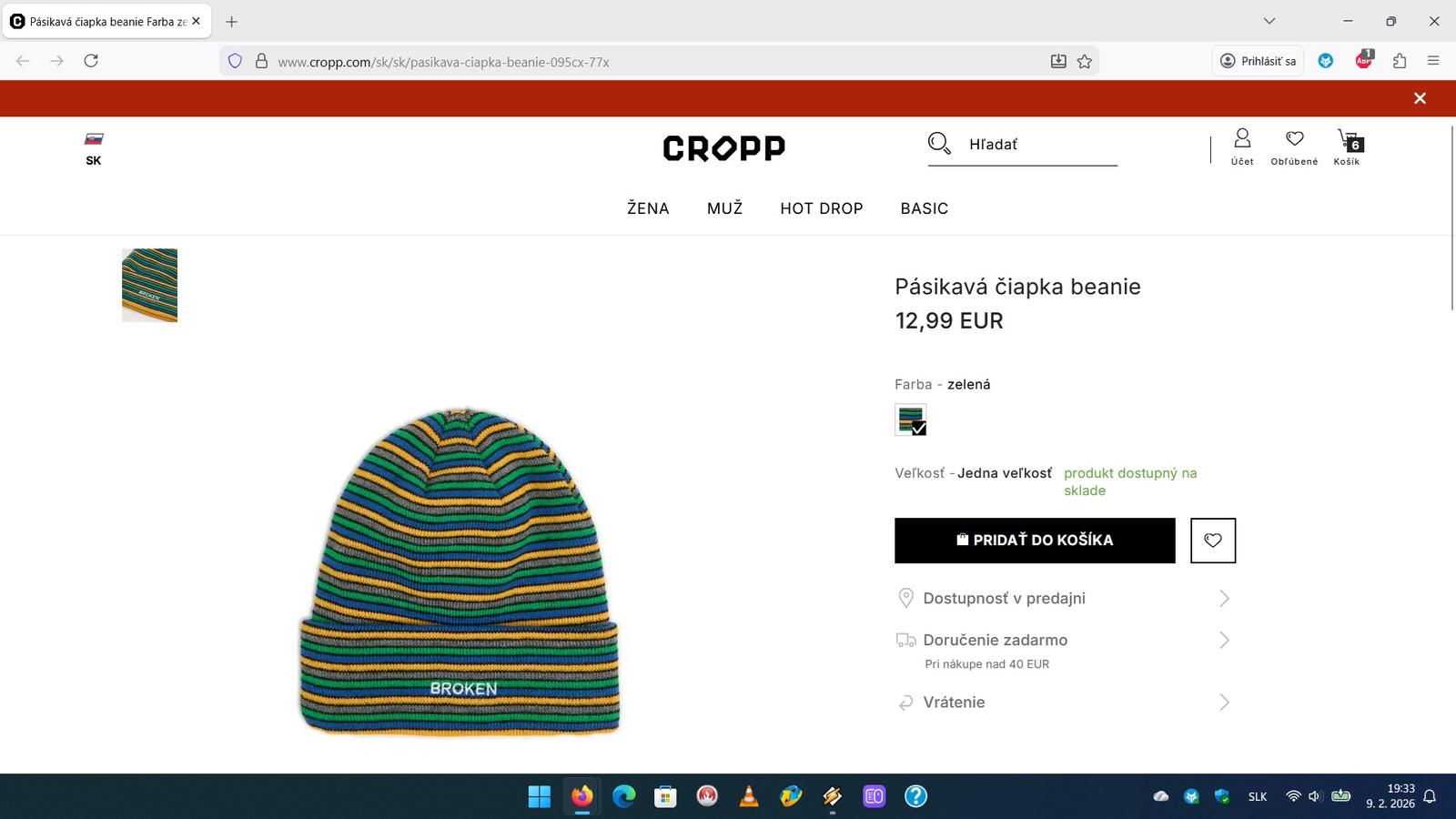1456x819 pixels.
Task: Open the Firefox extensions puzzle icon
Action: click(x=1400, y=61)
